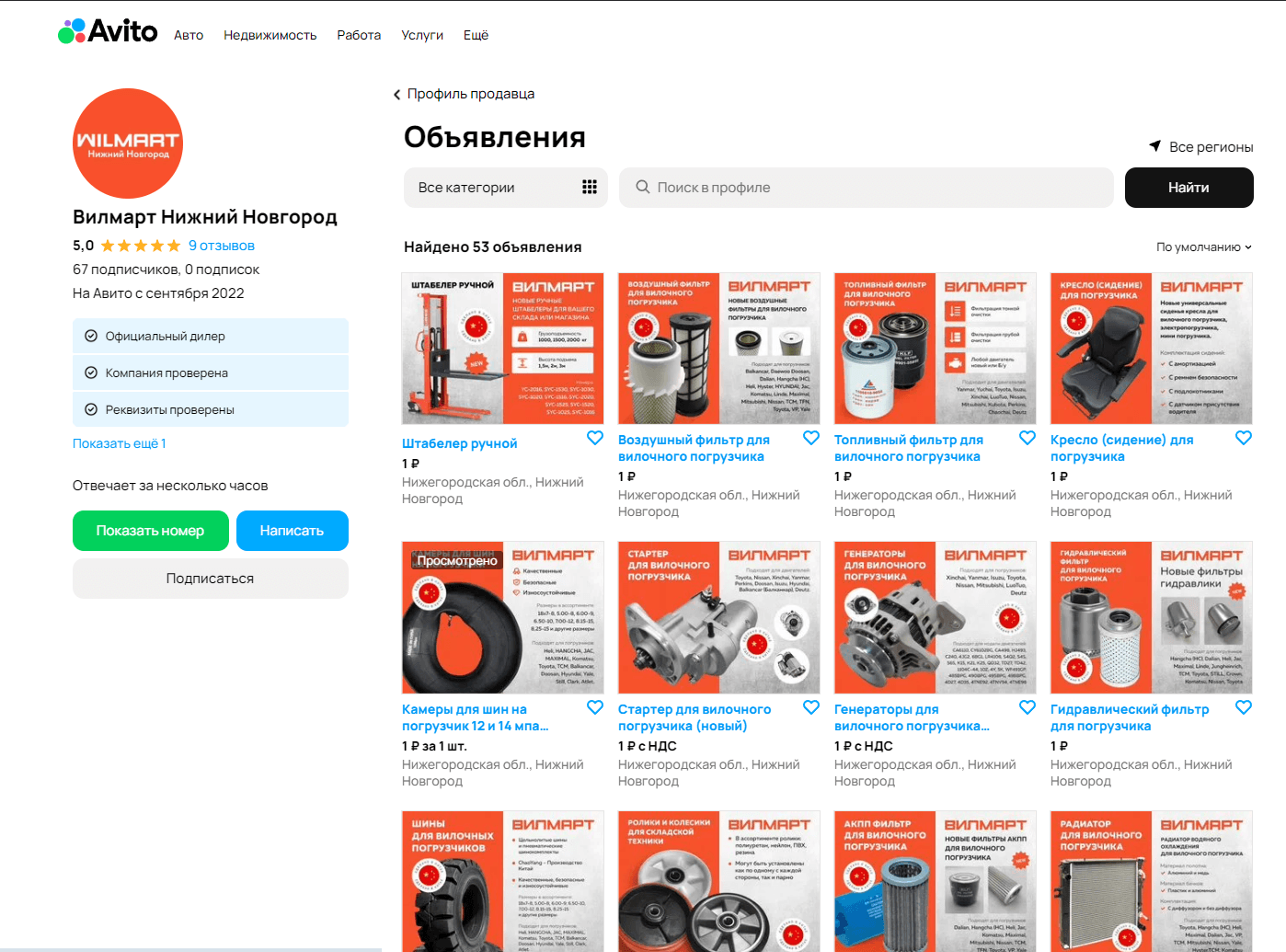
Task: Toggle favorite on Топливный фильтр listing
Action: click(x=1028, y=438)
